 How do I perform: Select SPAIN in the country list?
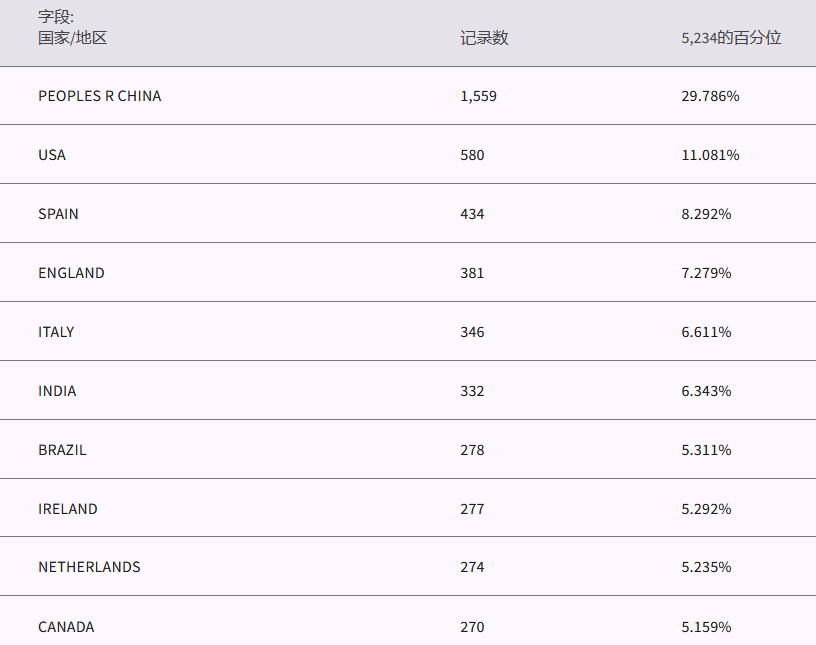click(58, 214)
